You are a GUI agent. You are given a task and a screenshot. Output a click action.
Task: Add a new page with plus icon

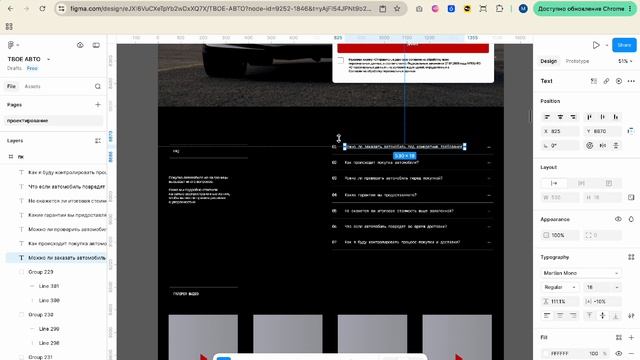pos(98,105)
